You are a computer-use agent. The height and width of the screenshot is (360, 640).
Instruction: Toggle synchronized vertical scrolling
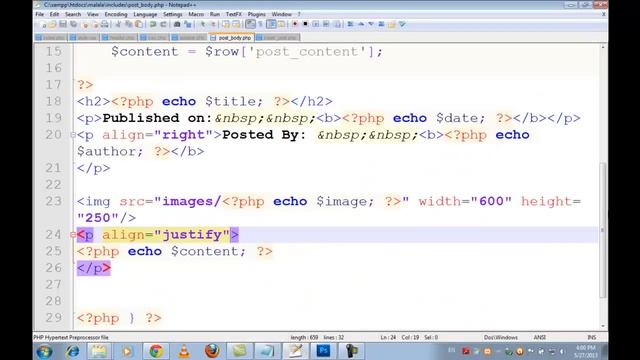pyautogui.click(x=225, y=24)
